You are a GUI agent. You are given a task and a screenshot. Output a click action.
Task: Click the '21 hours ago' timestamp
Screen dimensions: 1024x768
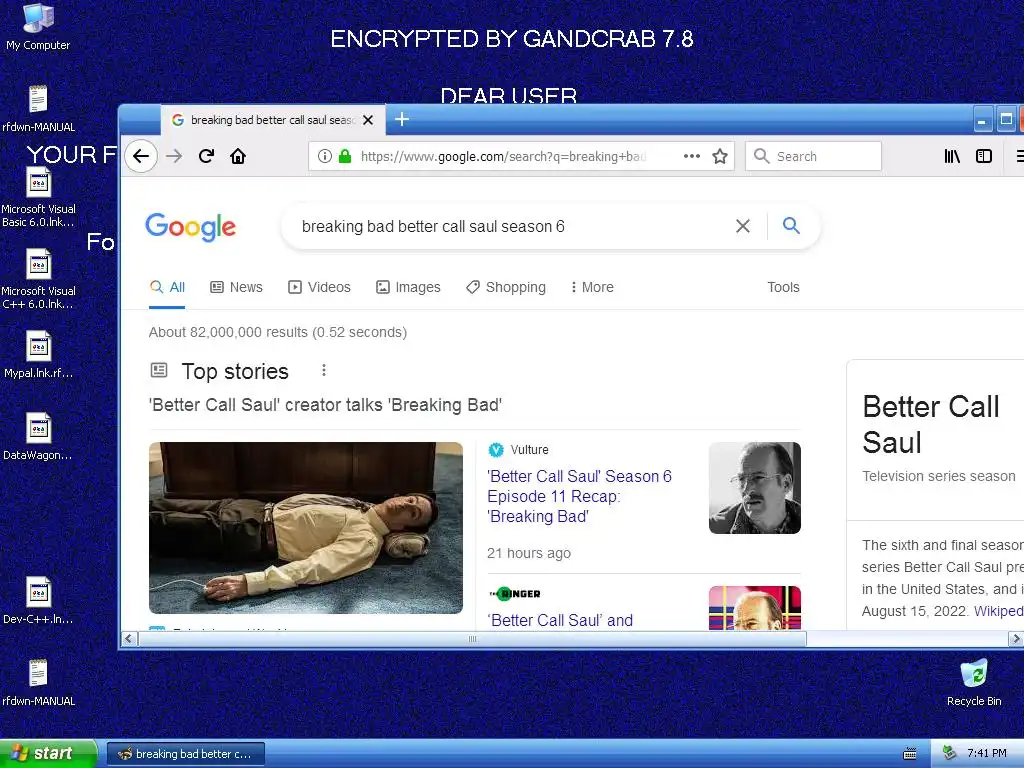coord(529,553)
